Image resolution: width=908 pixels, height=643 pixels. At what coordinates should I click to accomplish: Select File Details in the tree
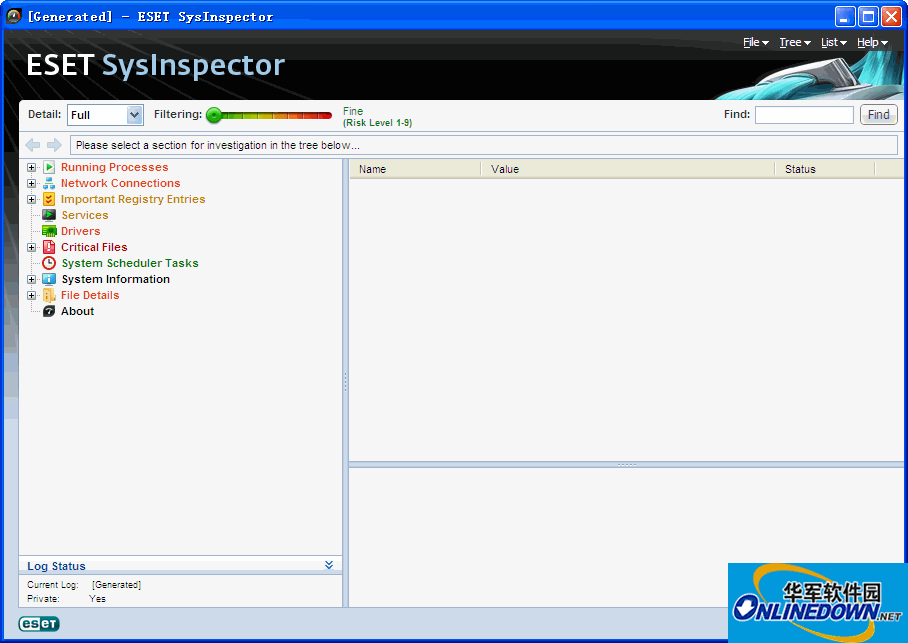(90, 295)
